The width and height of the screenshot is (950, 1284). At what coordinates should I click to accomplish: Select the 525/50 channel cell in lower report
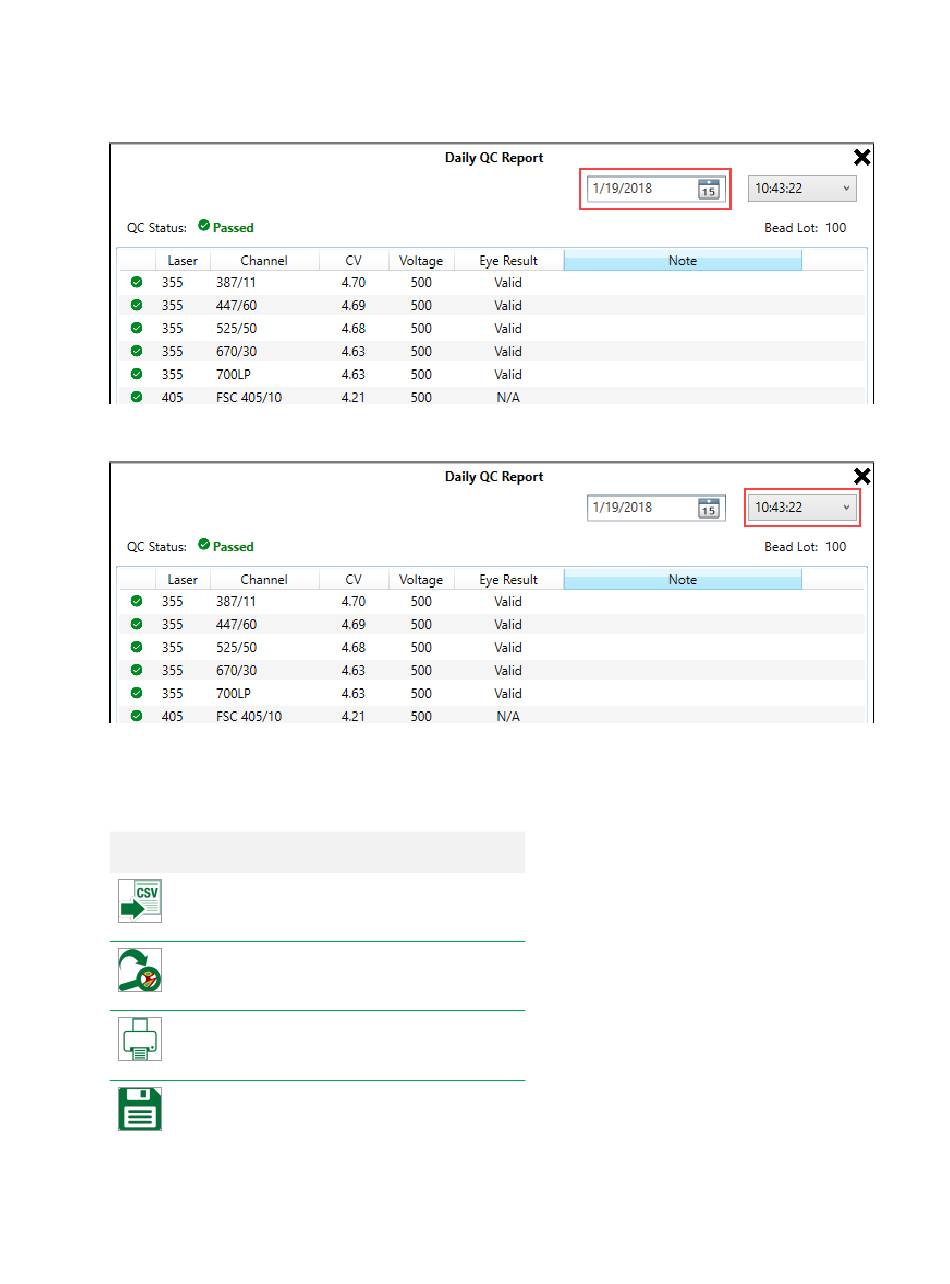pos(237,647)
